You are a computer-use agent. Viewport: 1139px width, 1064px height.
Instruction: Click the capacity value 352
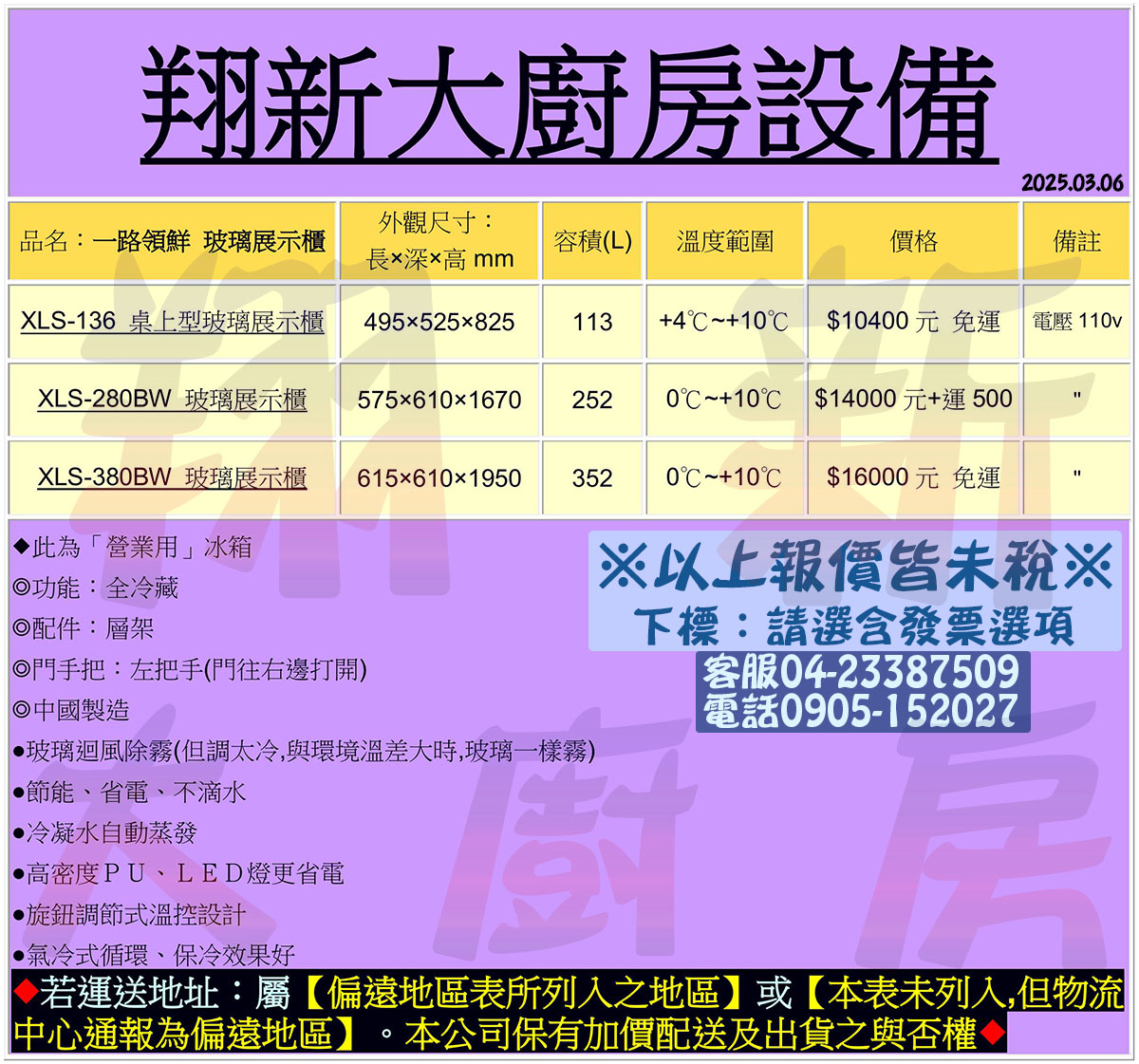click(x=592, y=477)
